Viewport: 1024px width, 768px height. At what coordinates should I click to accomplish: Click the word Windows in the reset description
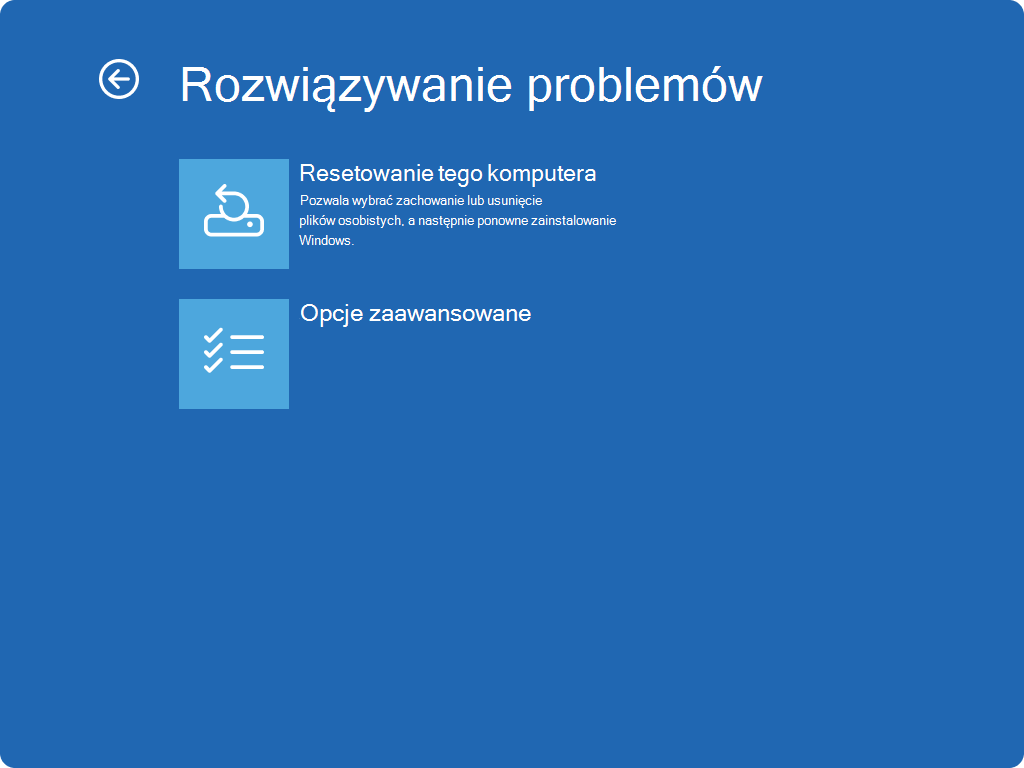pos(326,241)
